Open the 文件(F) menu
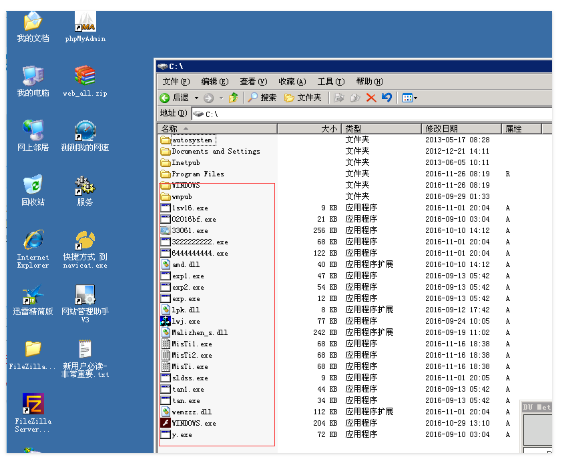Image resolution: width=566 pixels, height=466 pixels. click(176, 82)
